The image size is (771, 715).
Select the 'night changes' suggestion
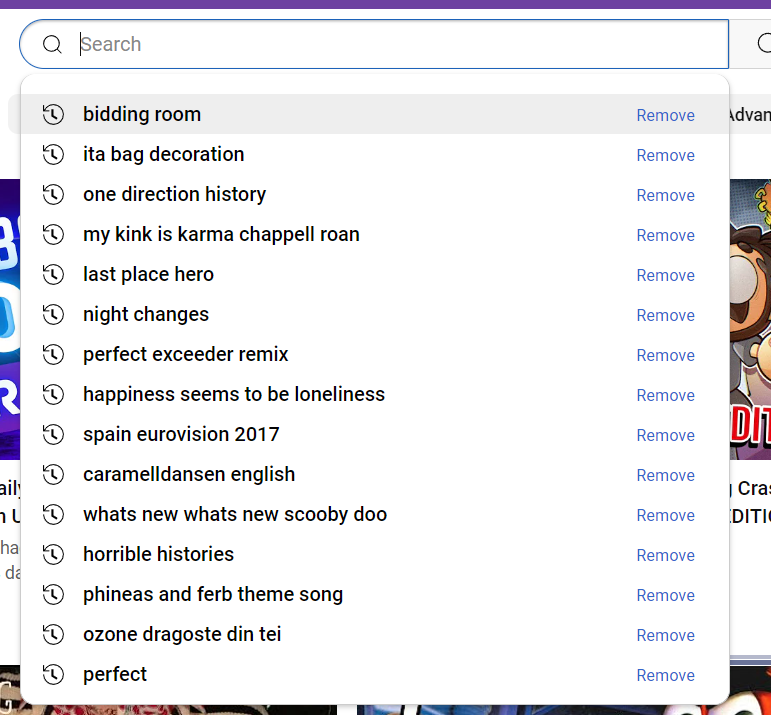375,314
